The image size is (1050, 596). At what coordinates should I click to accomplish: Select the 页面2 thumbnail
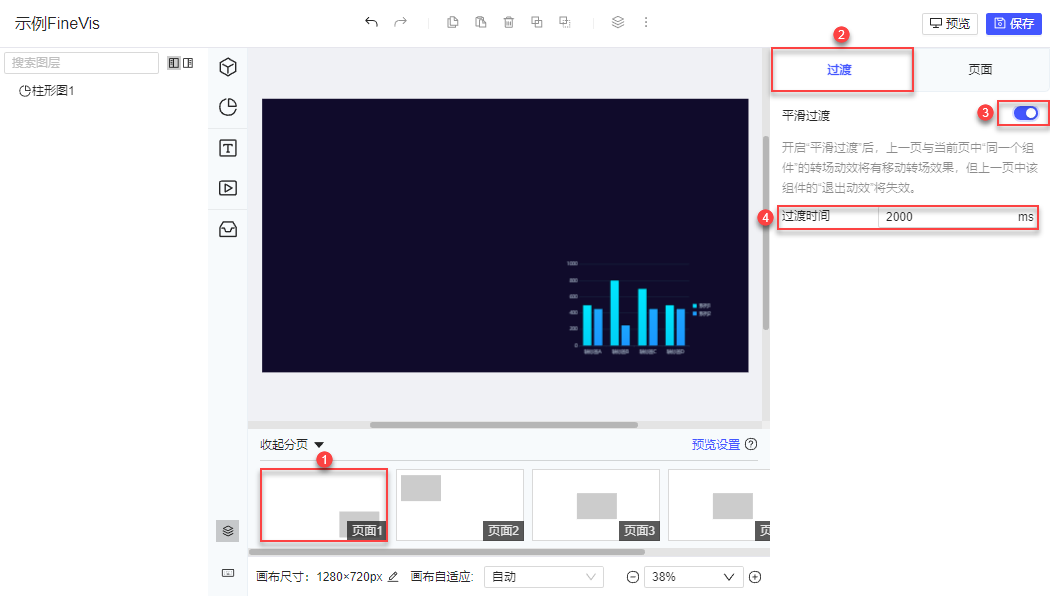pos(460,505)
